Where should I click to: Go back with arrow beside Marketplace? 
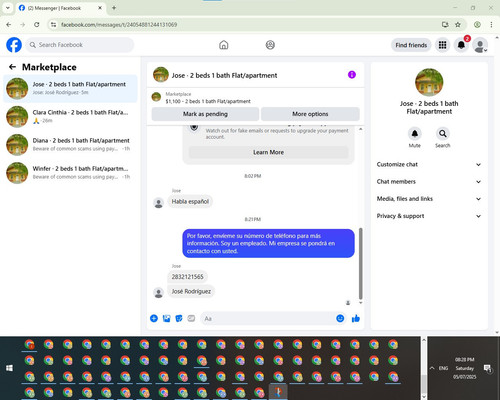12,67
